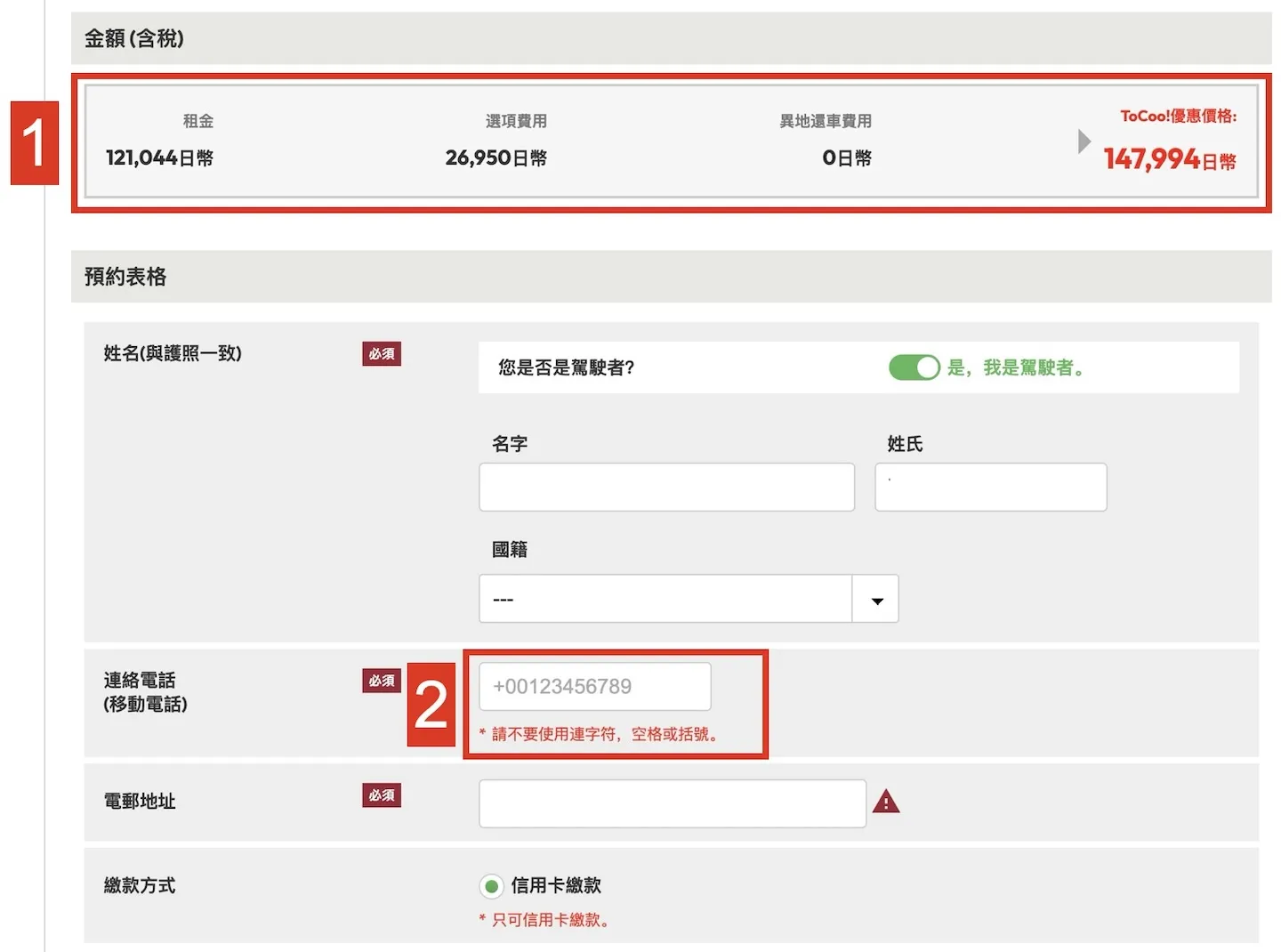Click the email warning triangle icon

[x=886, y=803]
